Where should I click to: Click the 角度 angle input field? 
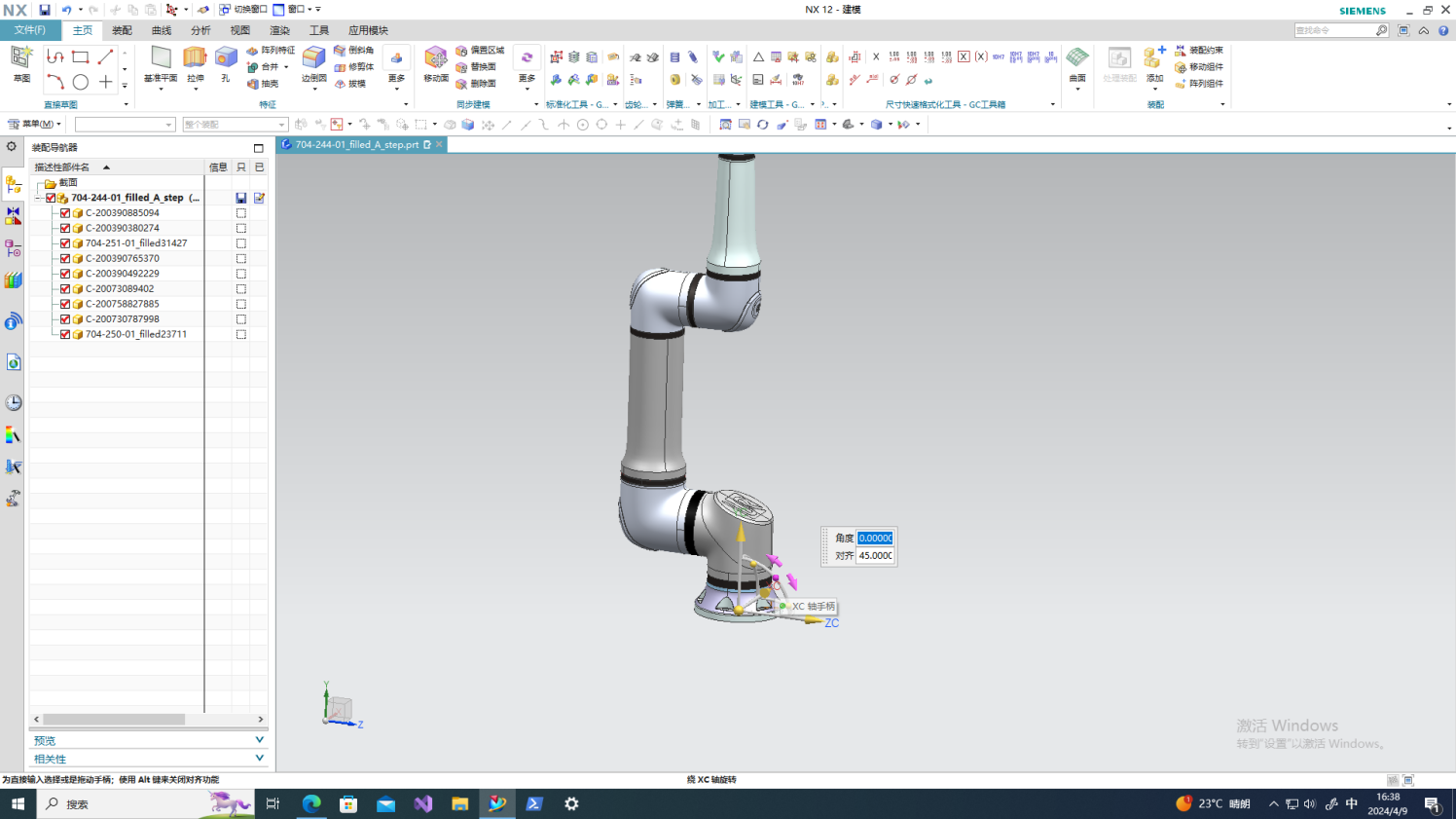click(875, 538)
